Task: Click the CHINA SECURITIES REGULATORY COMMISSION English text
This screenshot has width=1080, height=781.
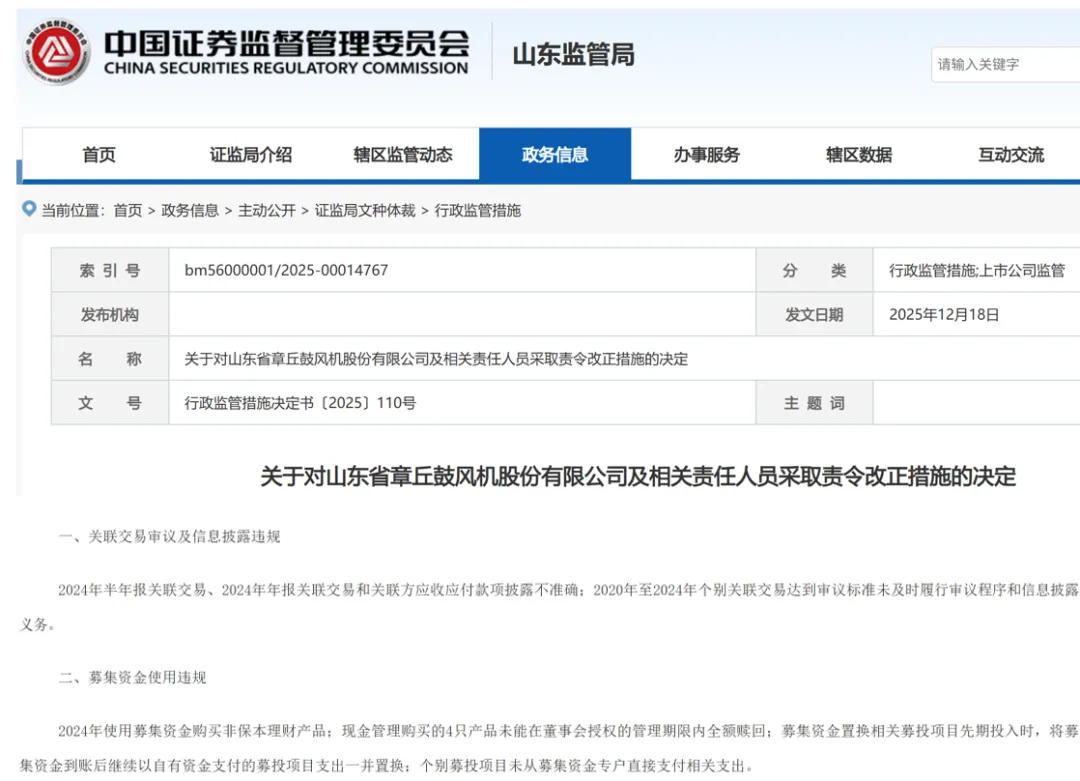Action: (x=286, y=67)
